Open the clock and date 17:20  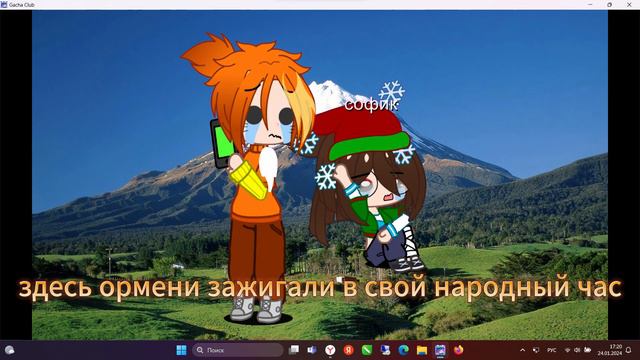[610, 350]
